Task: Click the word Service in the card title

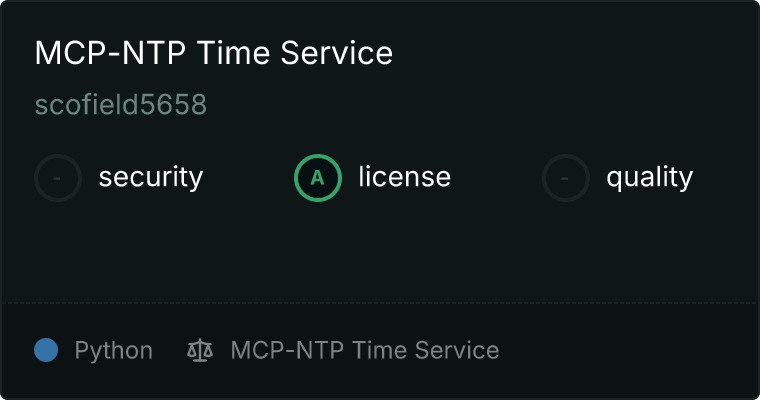Action: [x=337, y=52]
